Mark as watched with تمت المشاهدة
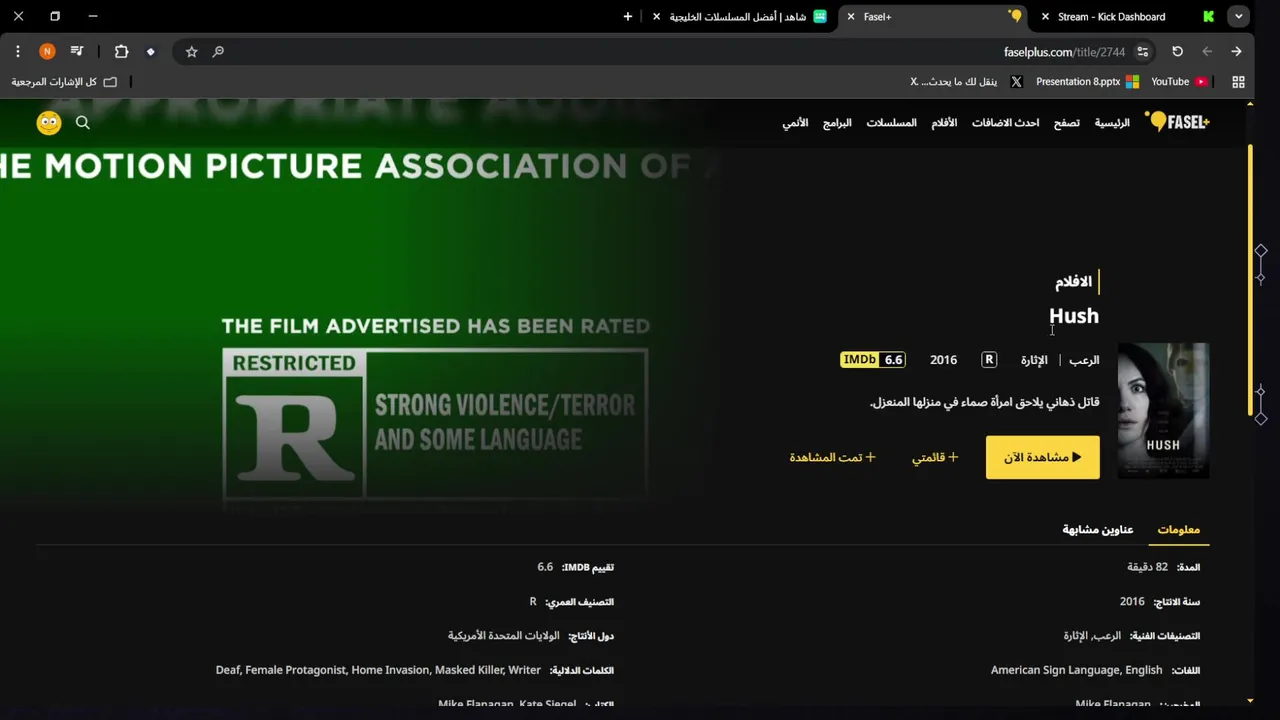Screen dimensions: 1280x720 click(x=832, y=457)
